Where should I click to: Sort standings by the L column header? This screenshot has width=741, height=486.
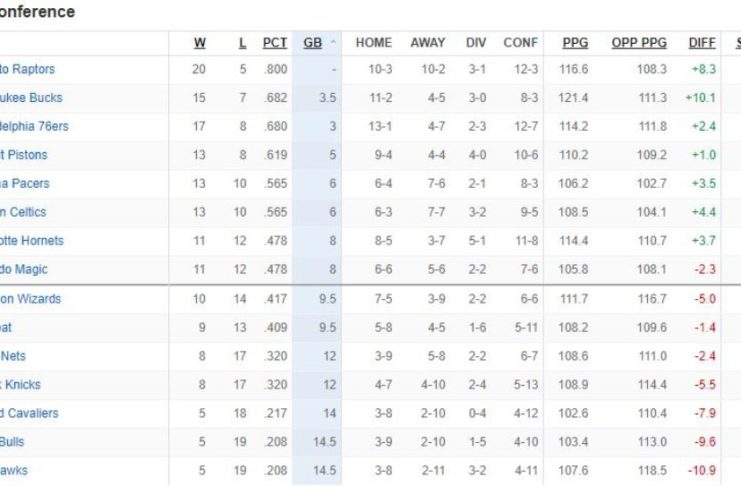point(241,43)
